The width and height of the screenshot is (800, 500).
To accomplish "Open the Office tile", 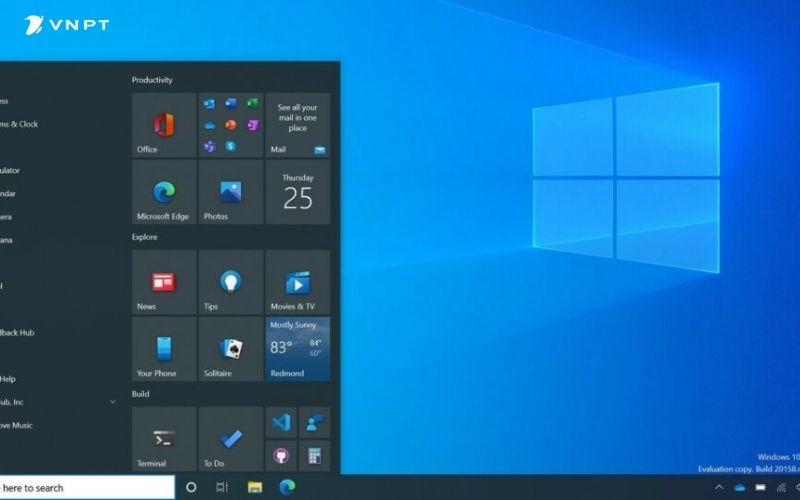I will [x=164, y=125].
